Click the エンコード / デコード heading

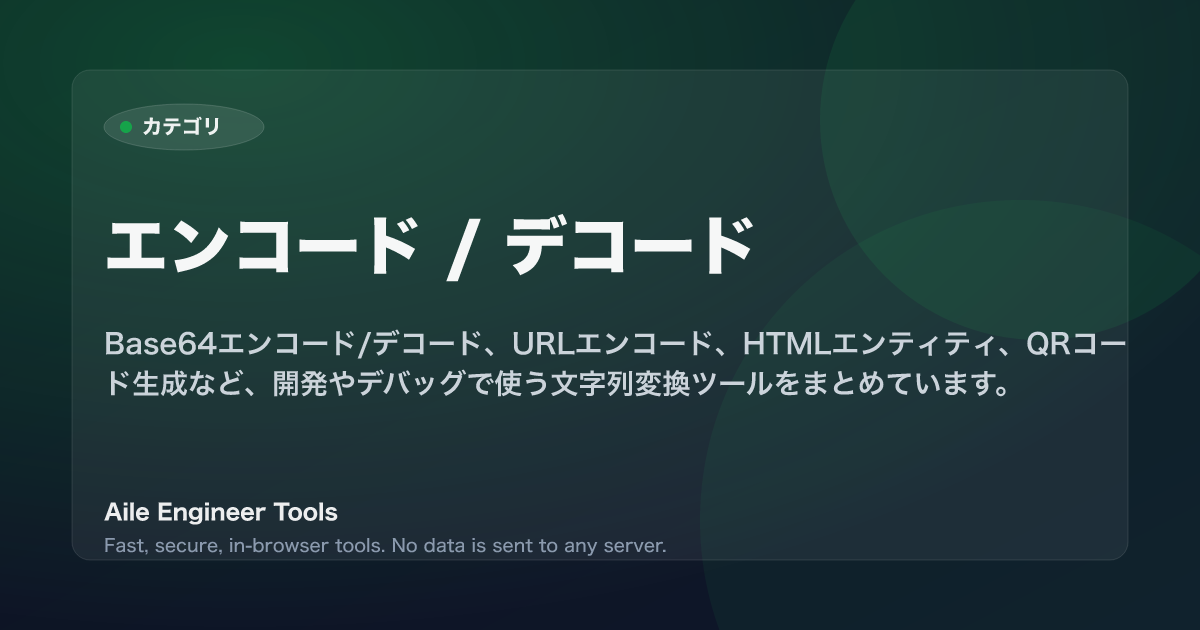(429, 245)
